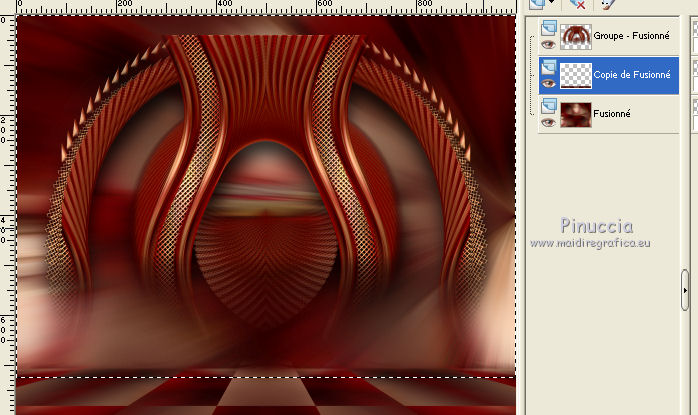Click the Delete Layer icon with red X
This screenshot has height=415, width=698.
point(577,4)
